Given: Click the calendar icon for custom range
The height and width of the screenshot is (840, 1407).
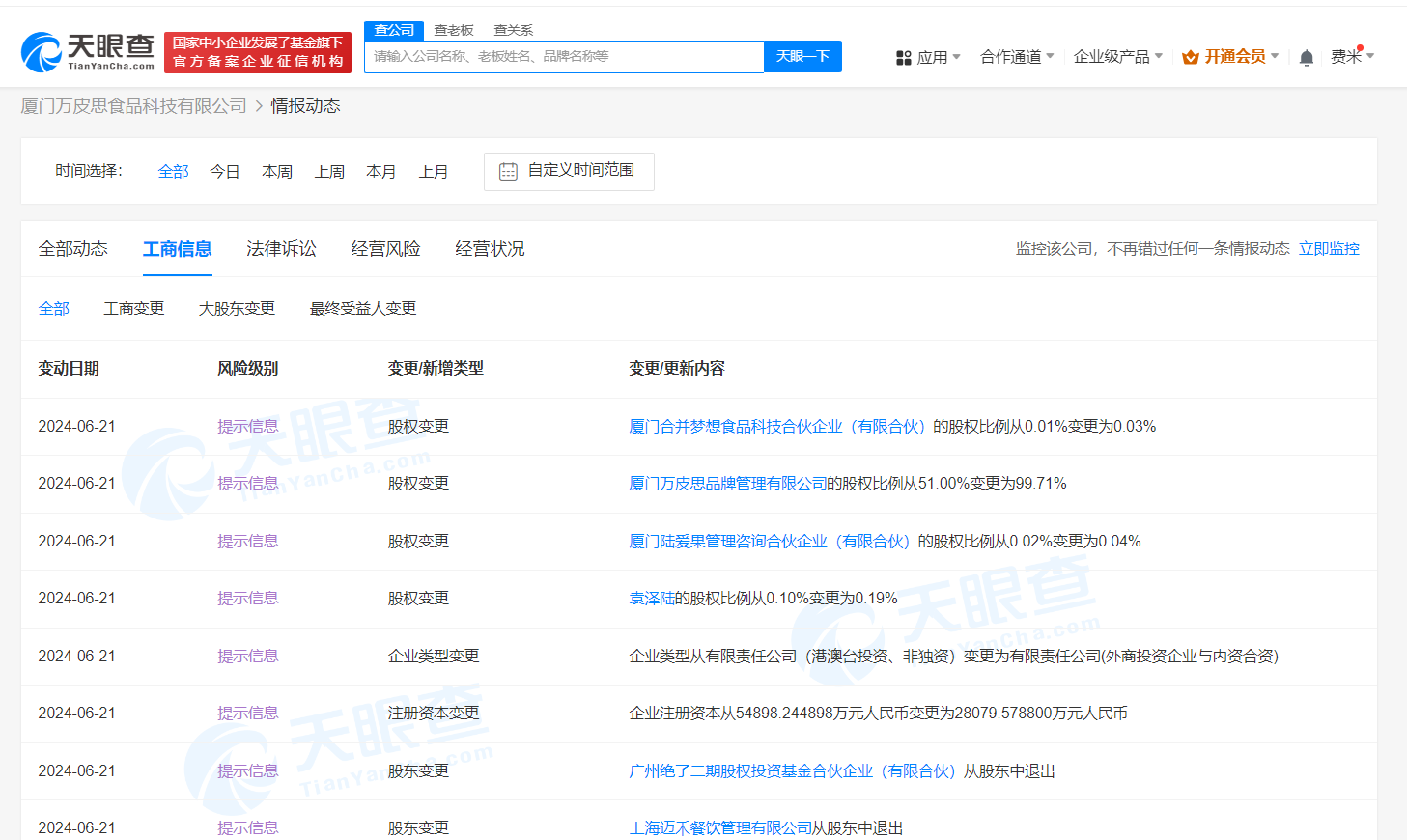Looking at the screenshot, I should click(508, 172).
